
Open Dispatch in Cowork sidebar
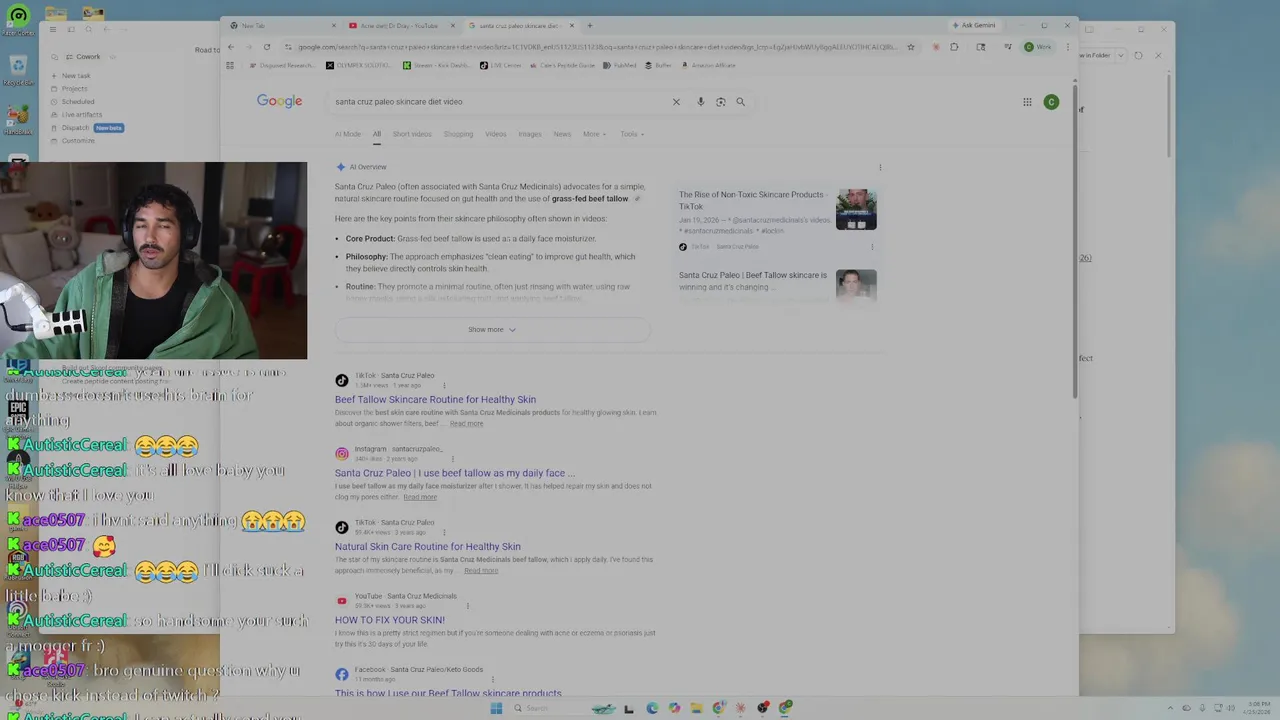pos(75,128)
